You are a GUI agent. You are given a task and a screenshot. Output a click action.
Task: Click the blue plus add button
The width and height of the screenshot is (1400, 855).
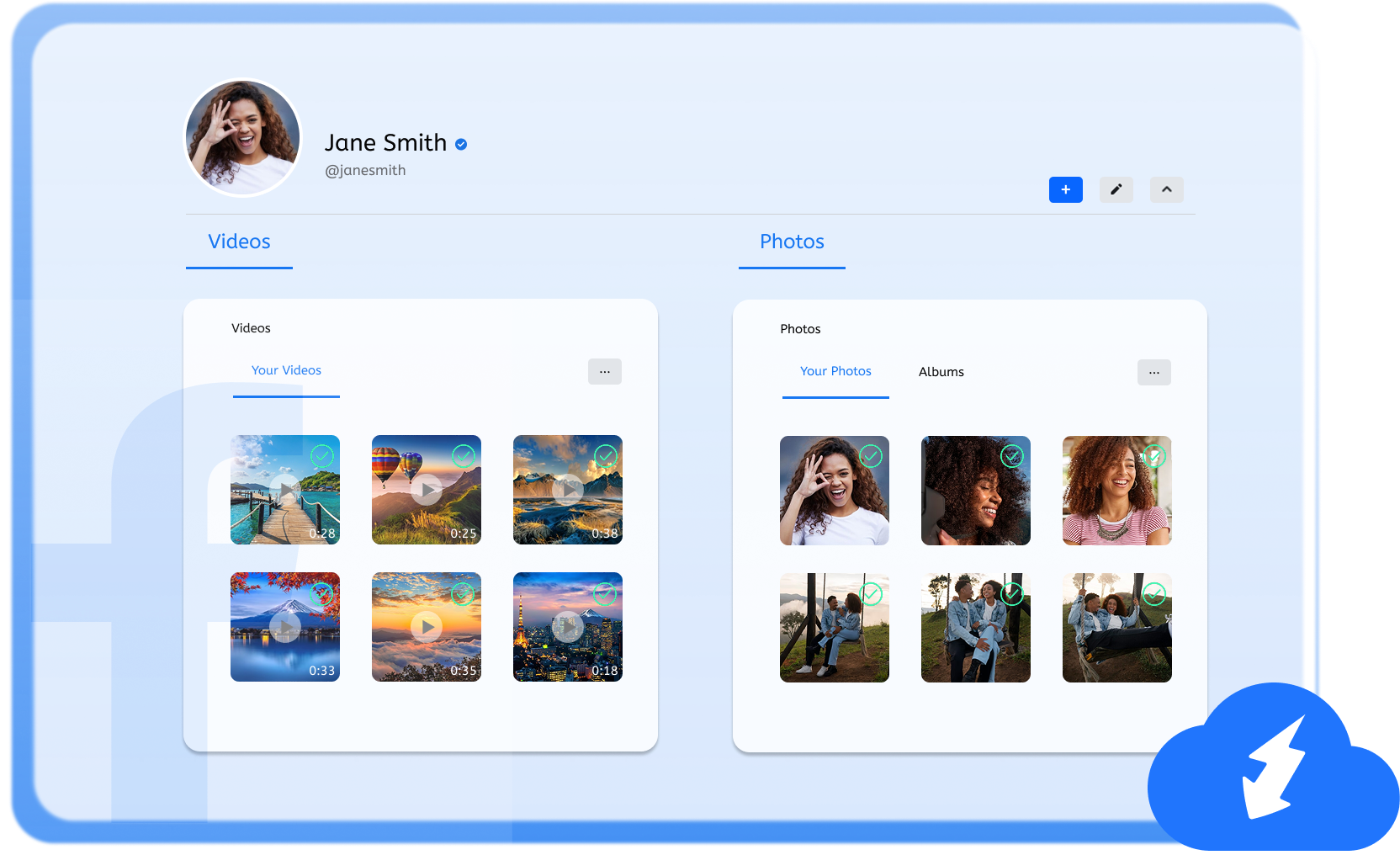(1065, 189)
